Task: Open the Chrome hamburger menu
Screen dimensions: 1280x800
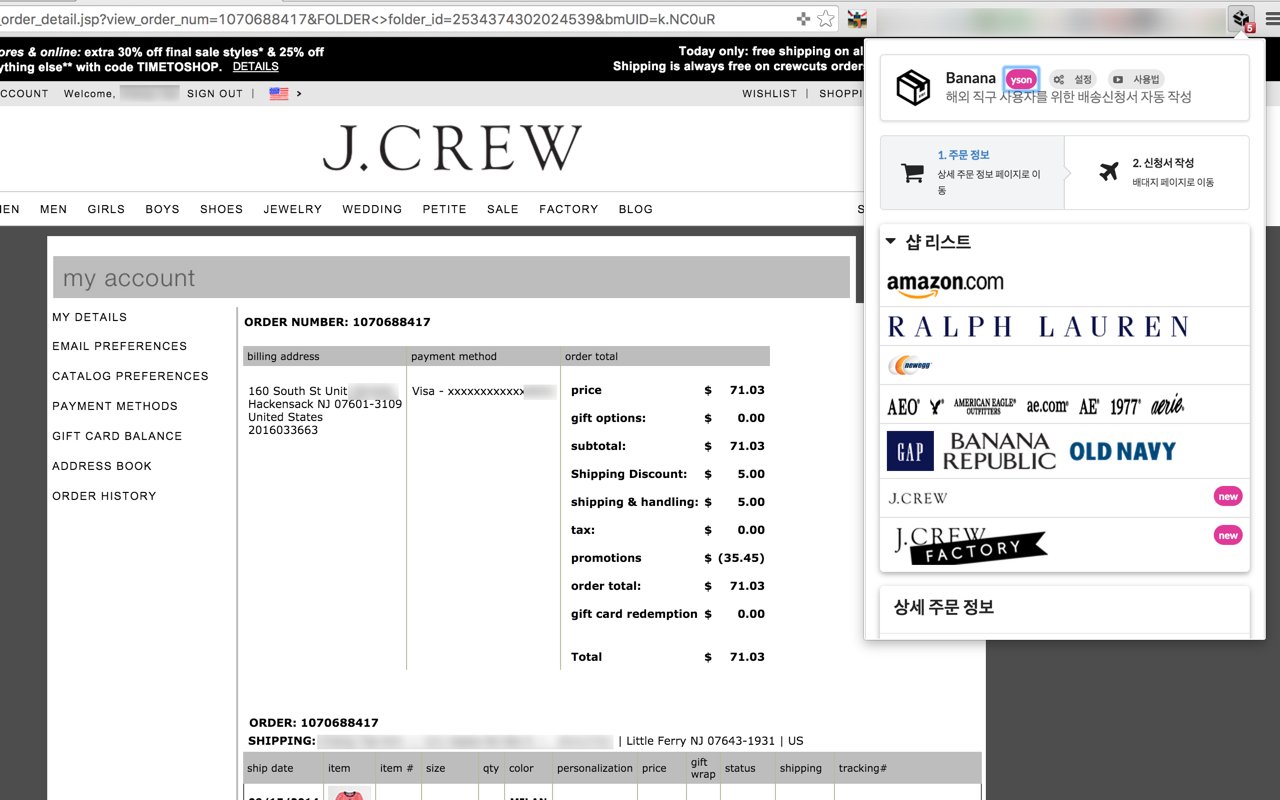Action: (1271, 19)
